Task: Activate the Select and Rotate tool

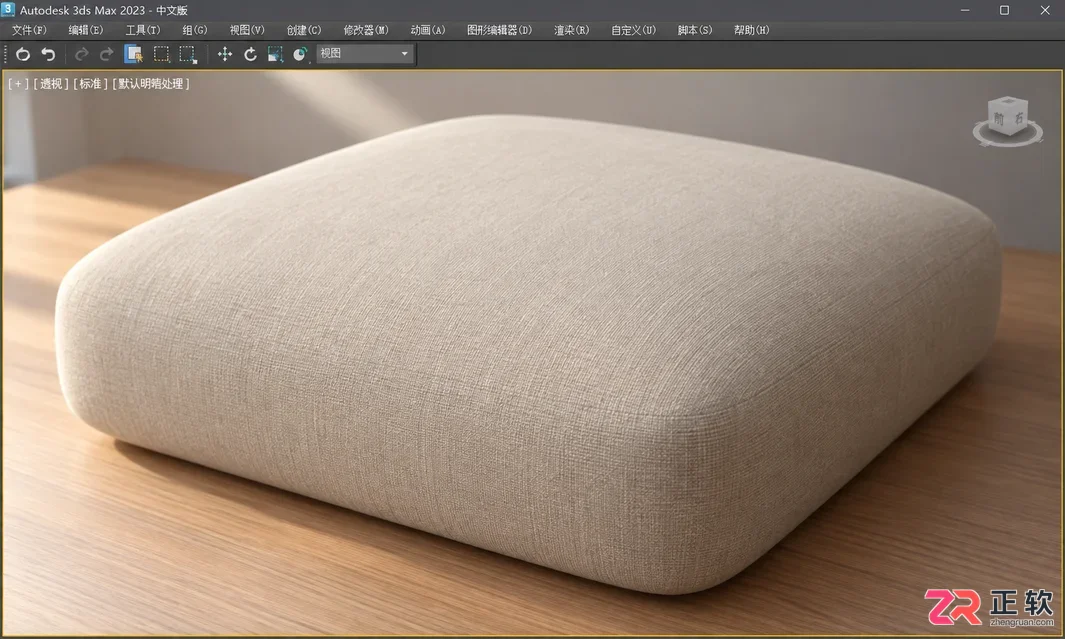Action: pos(250,54)
